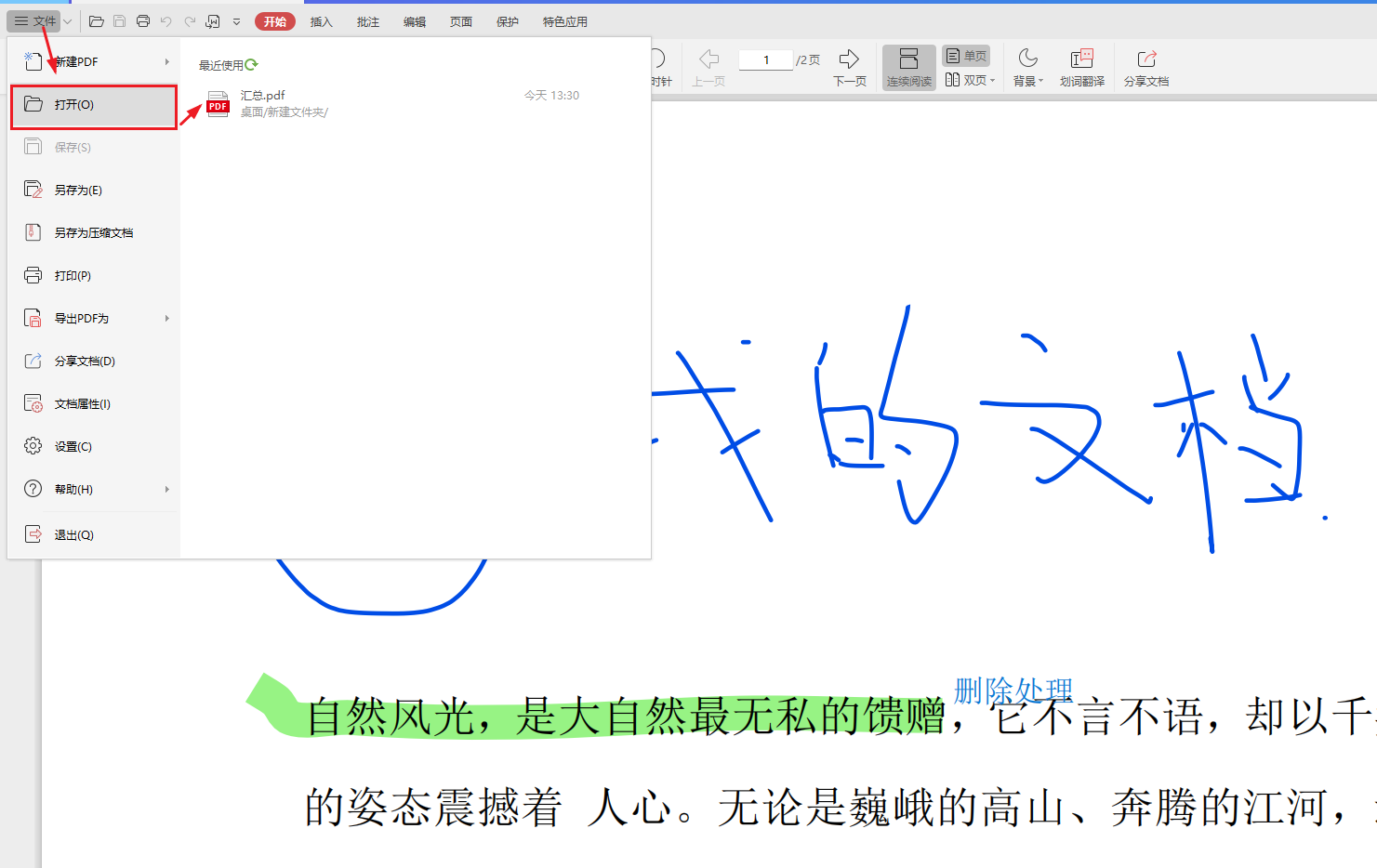Click the 划词翻译 translation icon

(1081, 66)
